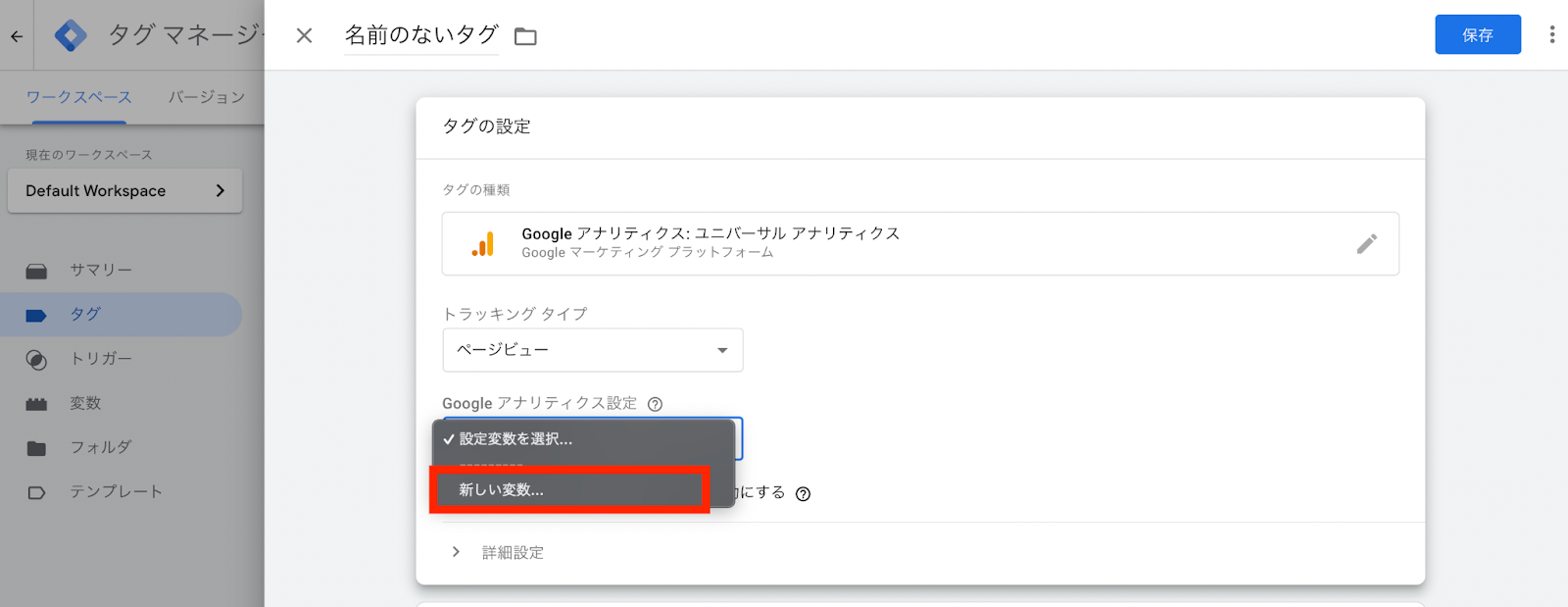
Task: Switch to the ワークスペース tab
Action: tap(78, 97)
